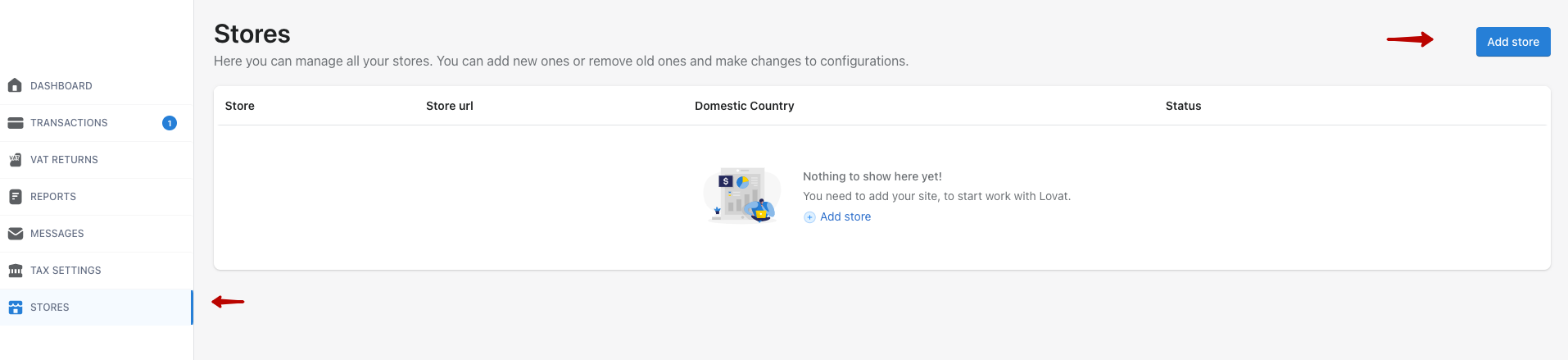Go to Transactions in sidebar
Screen dimensions: 1568x360
point(96,123)
